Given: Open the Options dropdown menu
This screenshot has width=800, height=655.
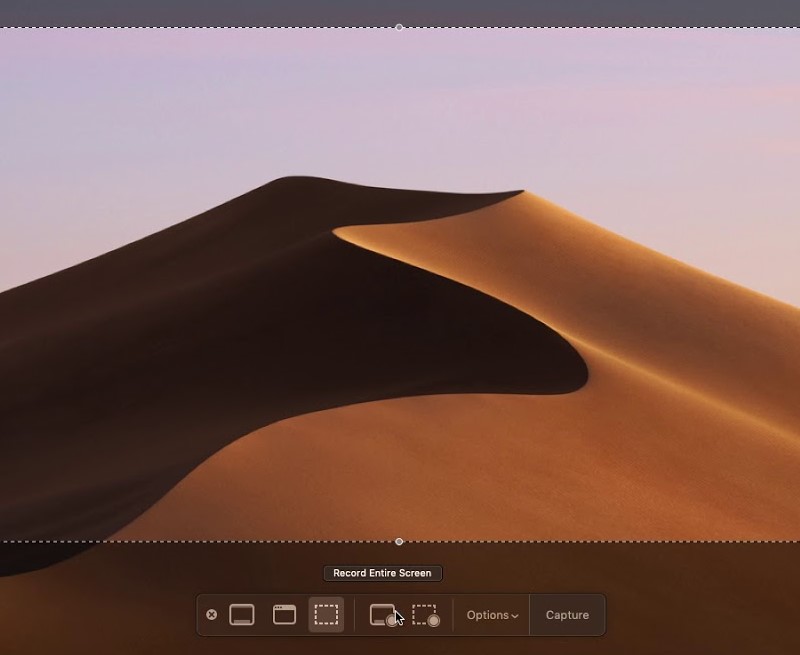Looking at the screenshot, I should 488,615.
